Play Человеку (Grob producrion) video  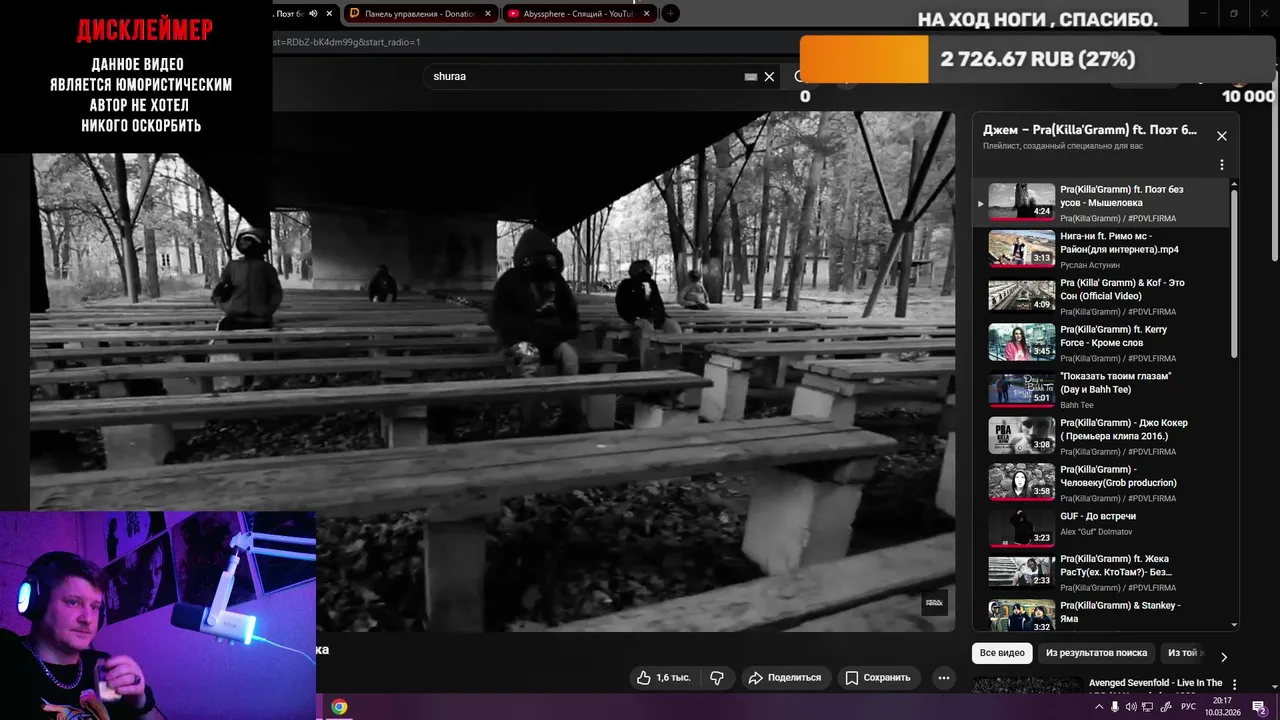click(1100, 483)
